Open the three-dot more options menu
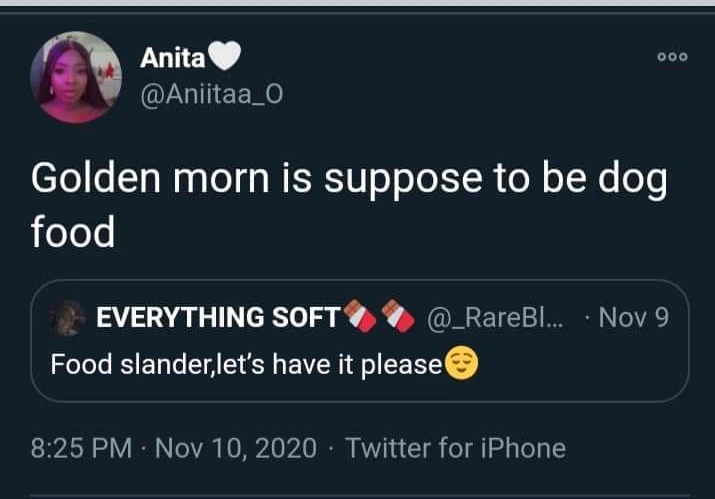 point(671,57)
